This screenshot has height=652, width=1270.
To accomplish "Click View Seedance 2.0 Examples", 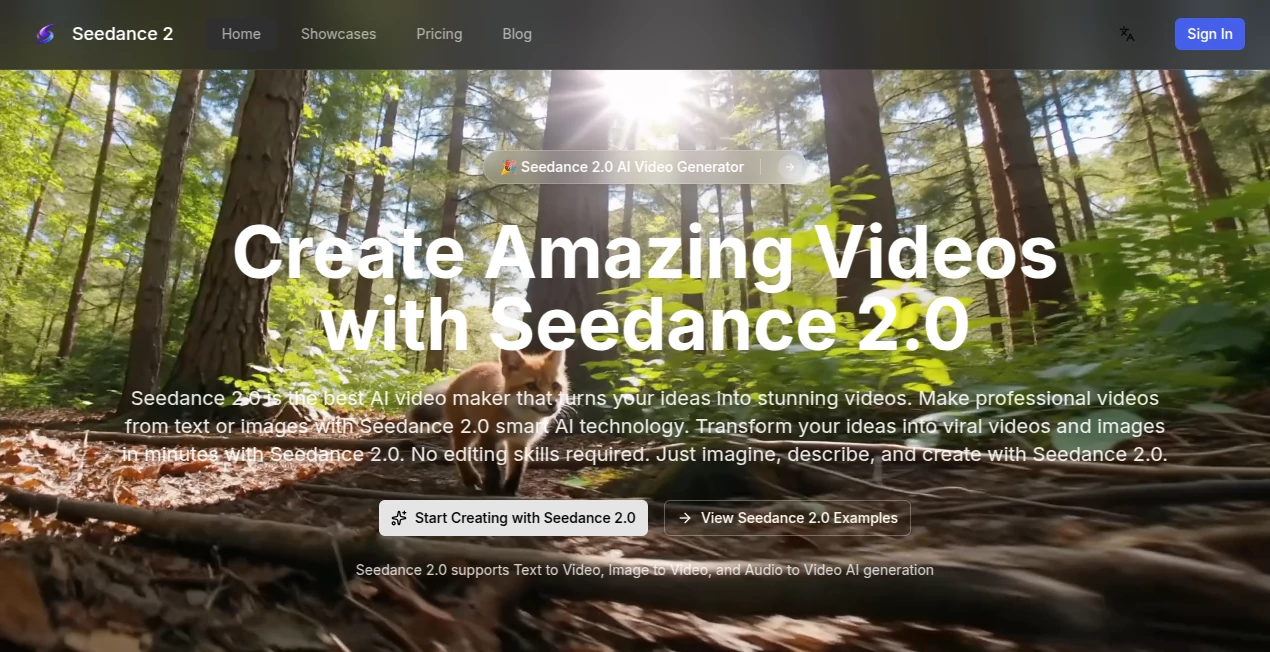I will click(x=787, y=518).
